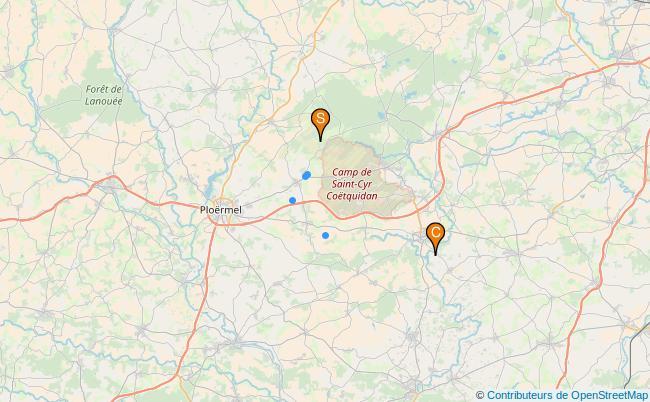Click the town directly left of the C marker

(420, 237)
